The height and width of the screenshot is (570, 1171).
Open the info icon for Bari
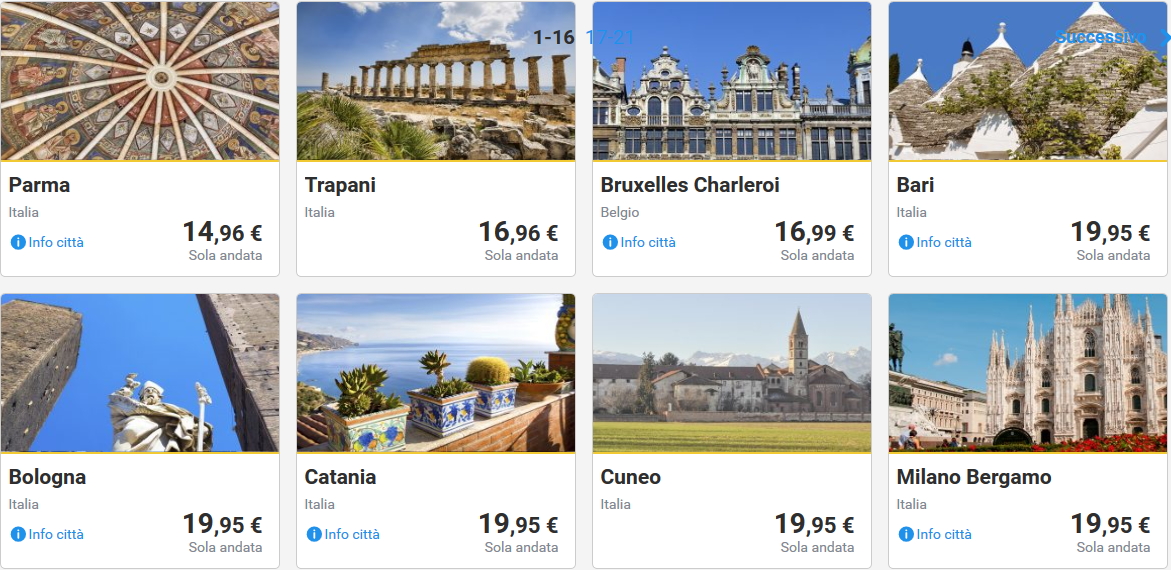point(906,243)
